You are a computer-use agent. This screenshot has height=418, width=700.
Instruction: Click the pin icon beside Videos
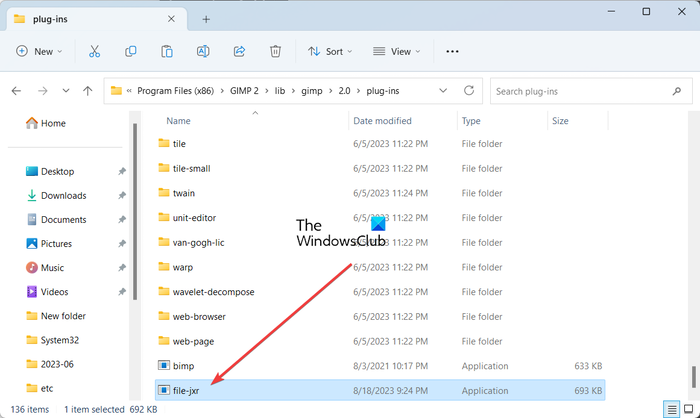121,292
